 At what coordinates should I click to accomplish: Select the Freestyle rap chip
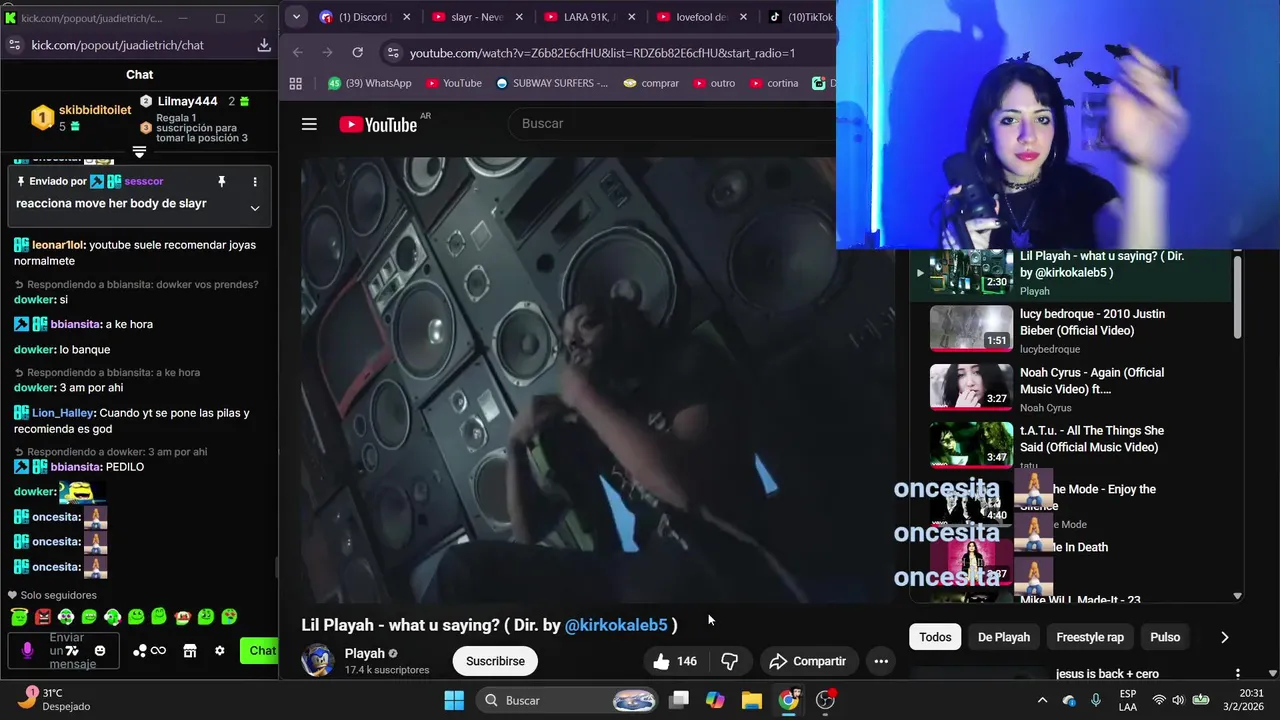point(1090,637)
